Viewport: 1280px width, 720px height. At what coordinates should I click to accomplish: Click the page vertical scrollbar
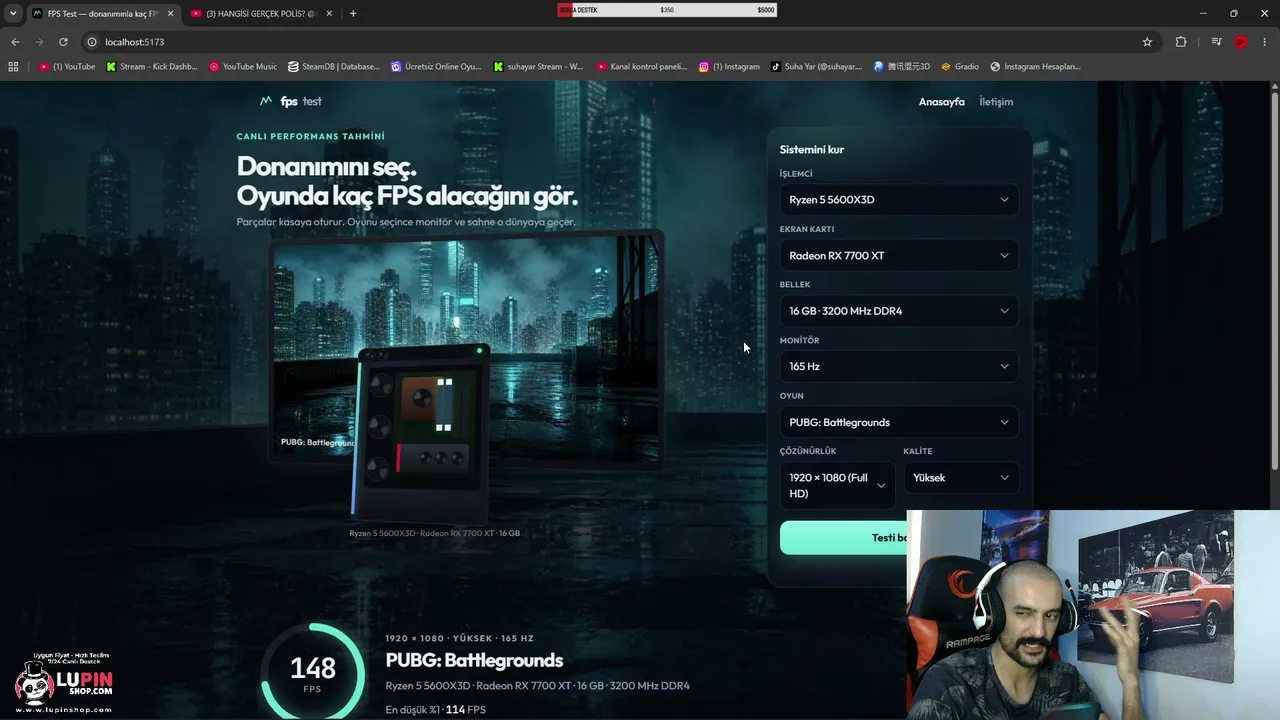(x=1274, y=280)
